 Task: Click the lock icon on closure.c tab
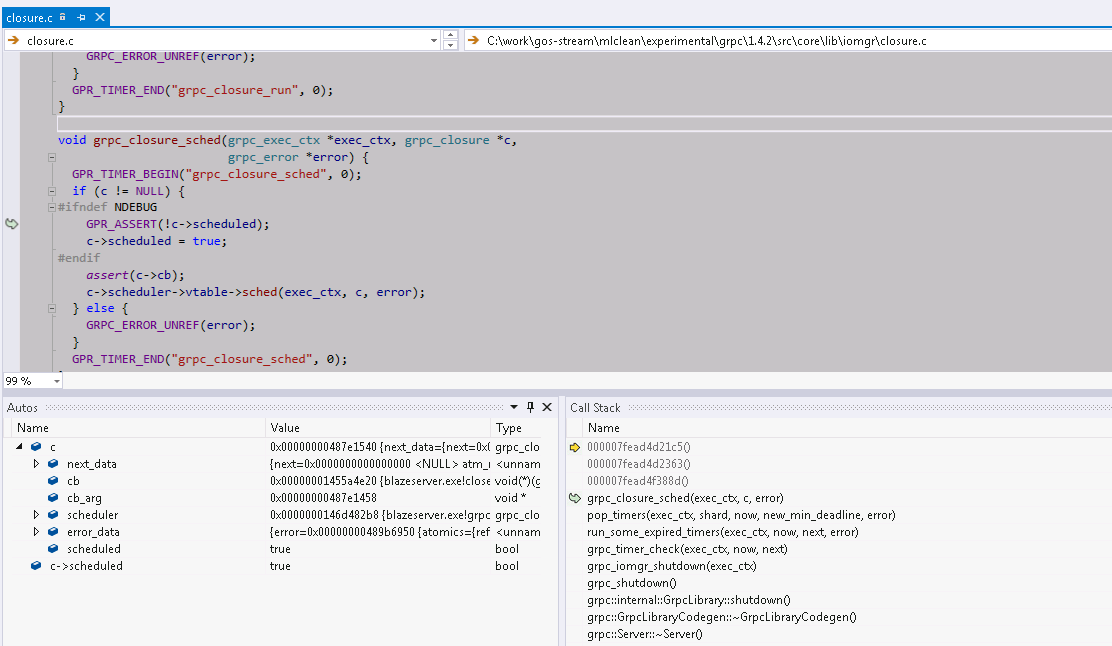[62, 17]
